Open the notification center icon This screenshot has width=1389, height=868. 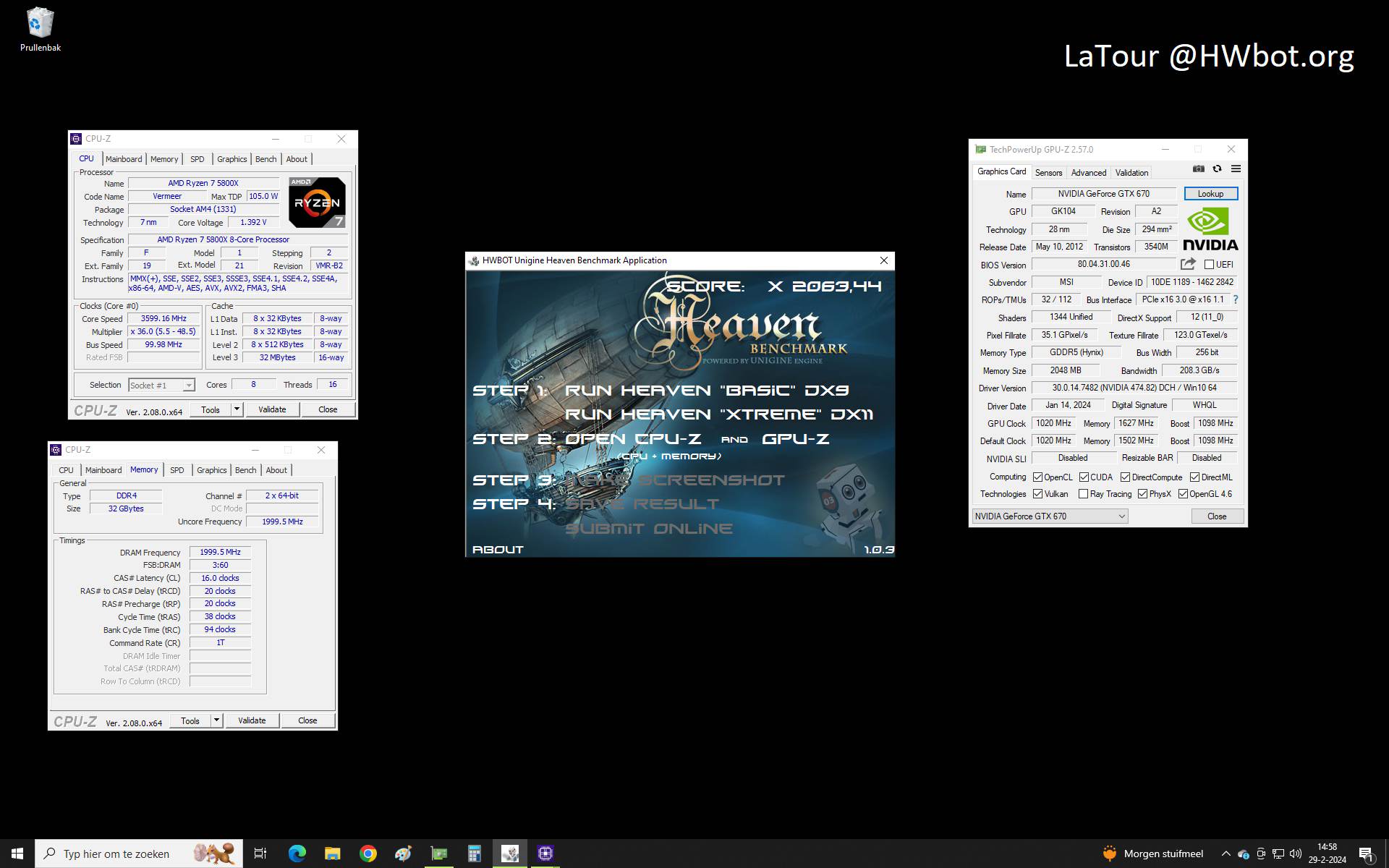(1366, 854)
